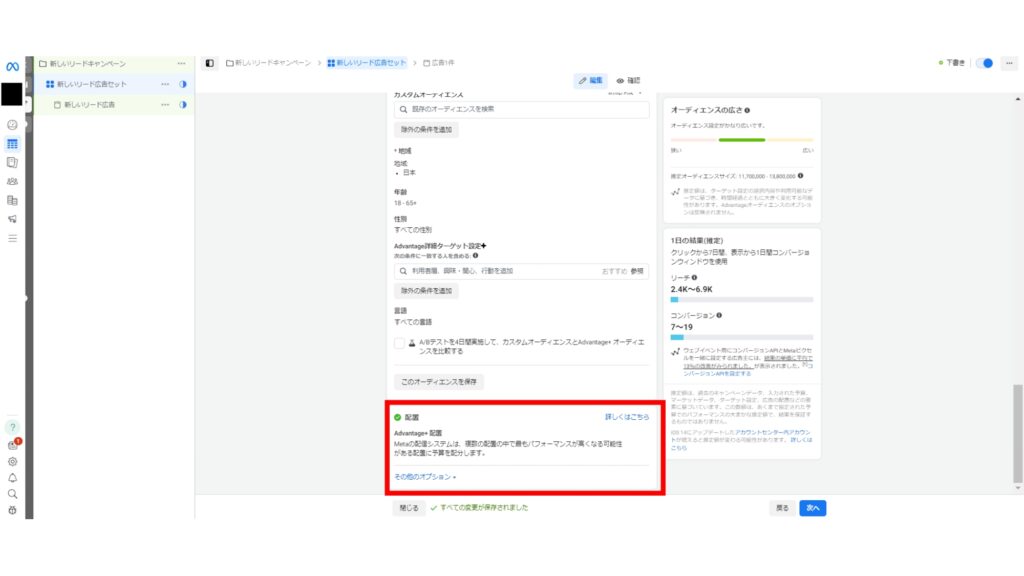Click the 詳しくはこちら link in 配置
1024x576 pixels.
627,415
